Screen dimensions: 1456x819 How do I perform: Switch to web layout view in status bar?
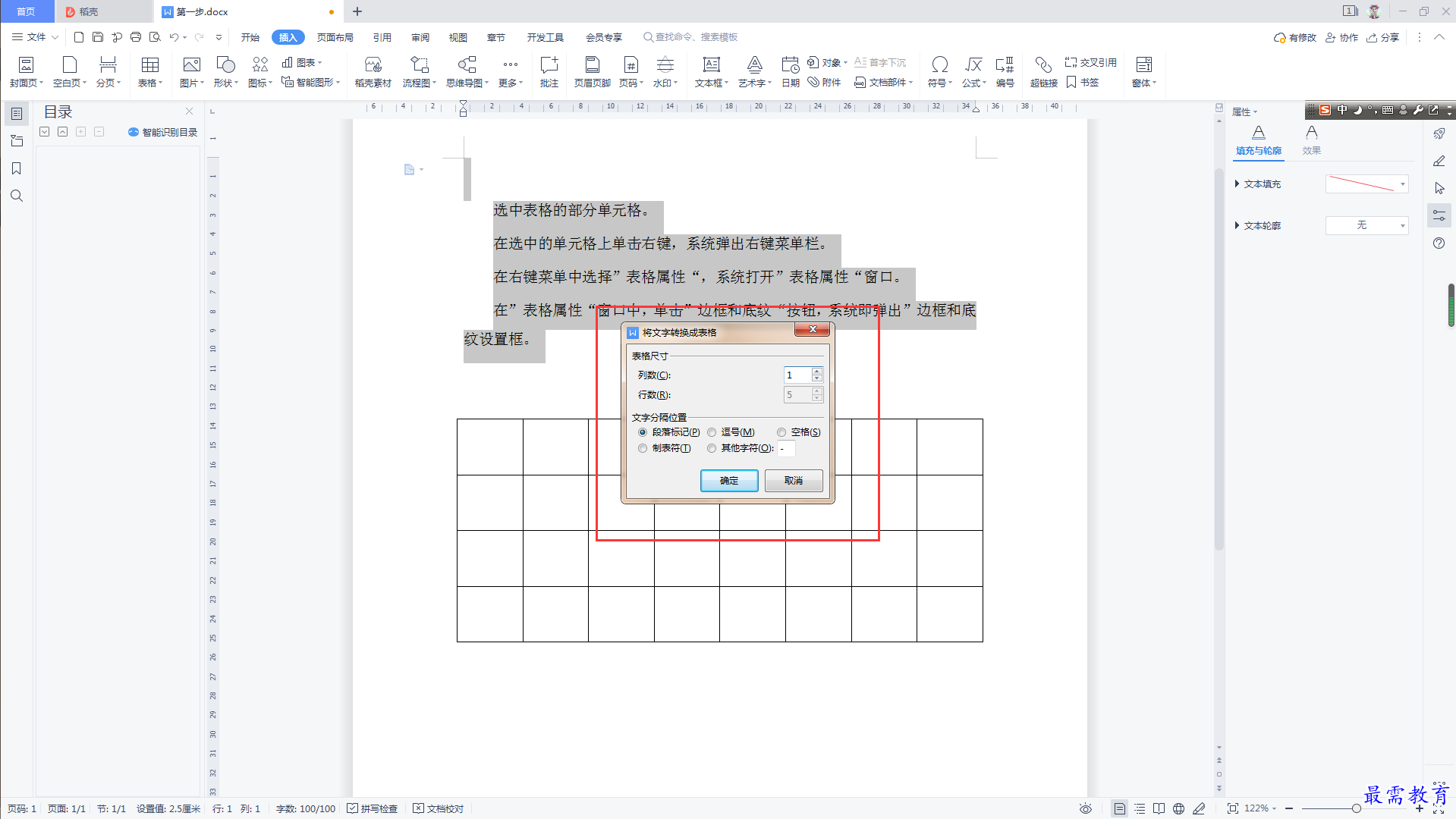[1178, 808]
